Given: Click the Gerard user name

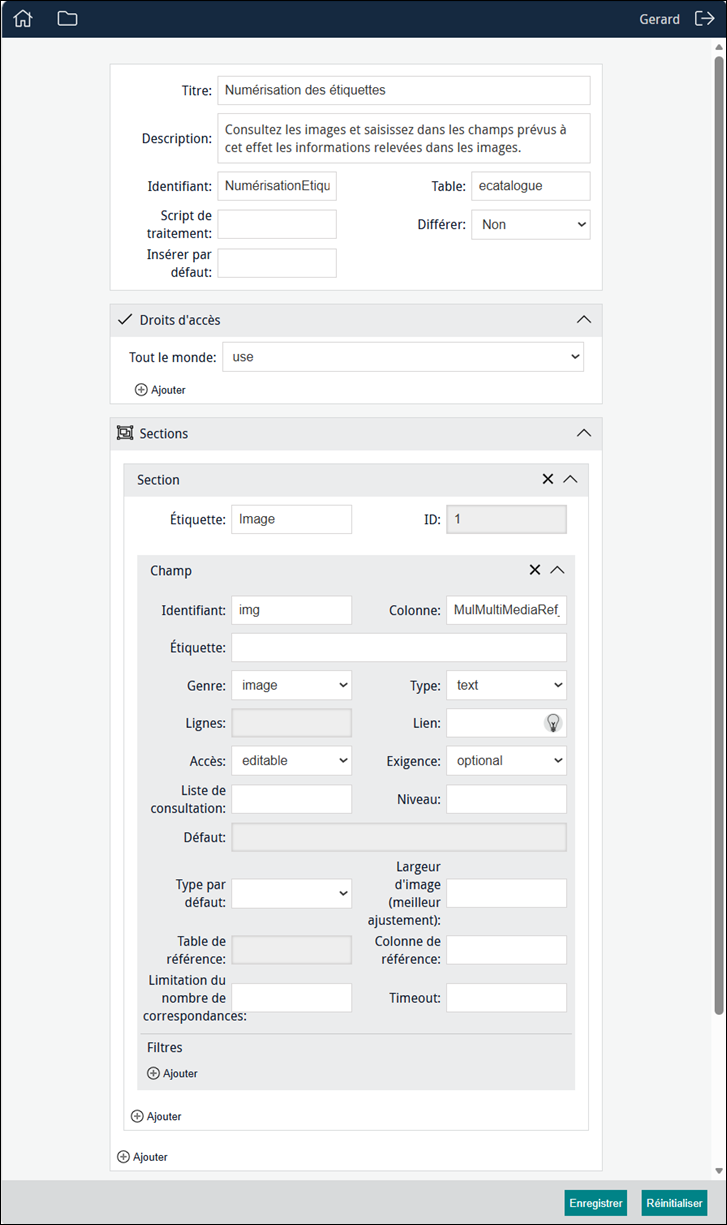Looking at the screenshot, I should 659,19.
